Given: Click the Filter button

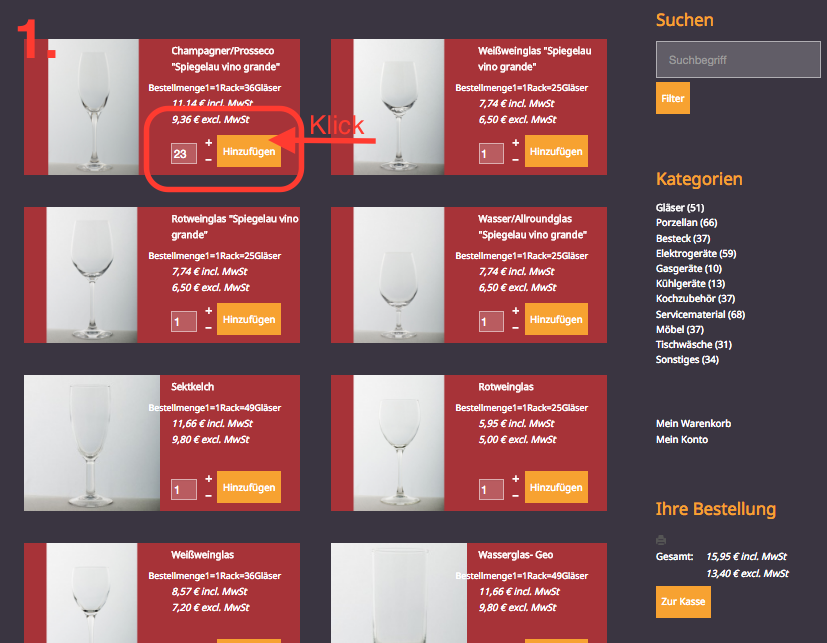Looking at the screenshot, I should tap(672, 98).
